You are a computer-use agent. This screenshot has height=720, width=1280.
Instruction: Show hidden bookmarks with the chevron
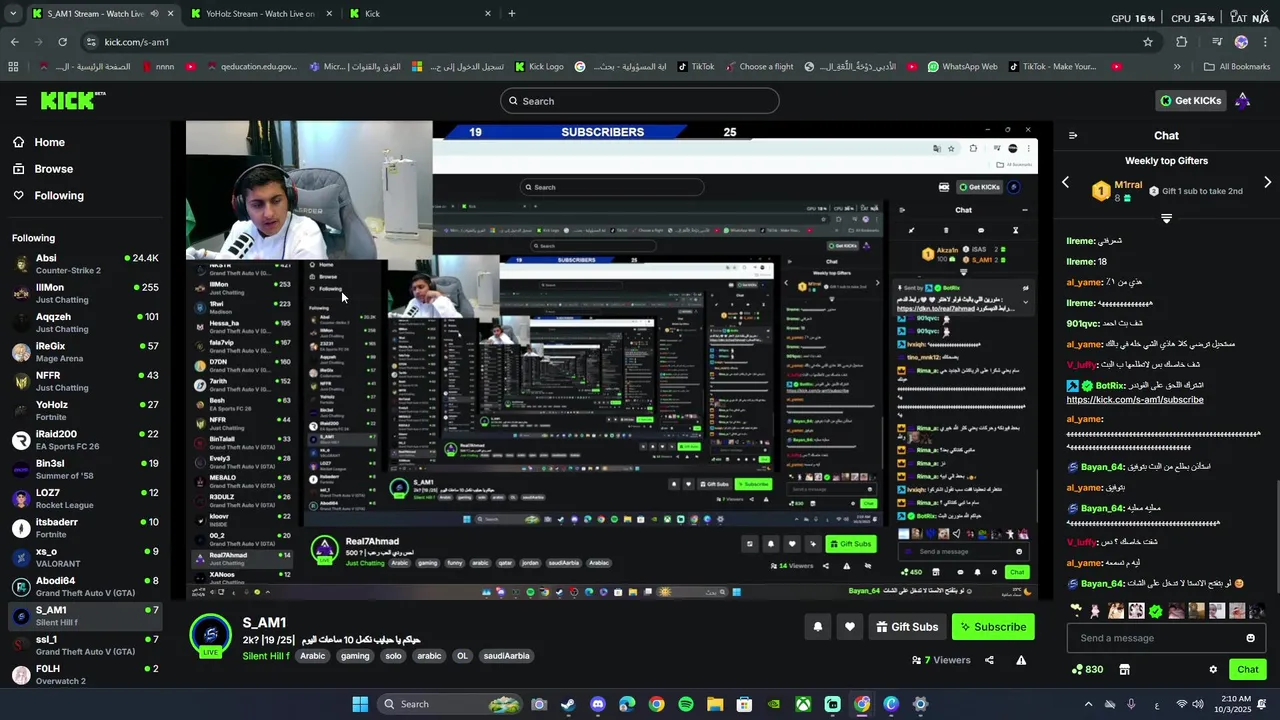pyautogui.click(x=1177, y=67)
